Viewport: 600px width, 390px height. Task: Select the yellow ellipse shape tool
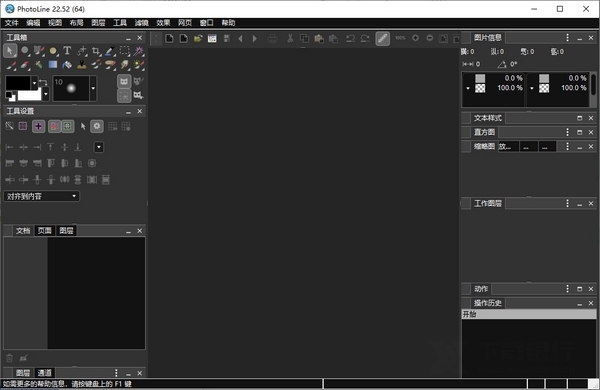pos(53,51)
